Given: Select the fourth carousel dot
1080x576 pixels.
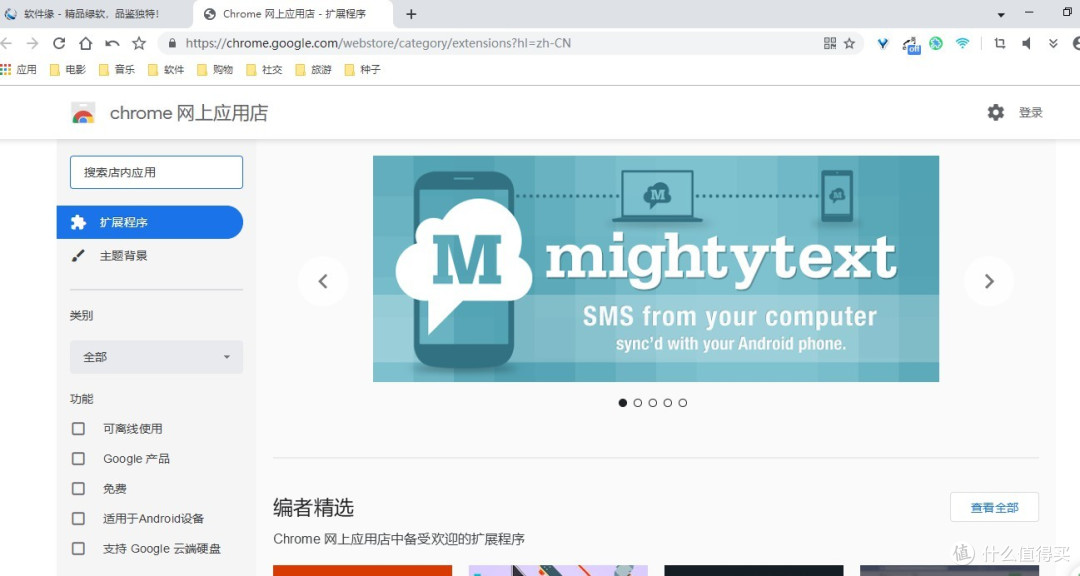Looking at the screenshot, I should [x=667, y=403].
